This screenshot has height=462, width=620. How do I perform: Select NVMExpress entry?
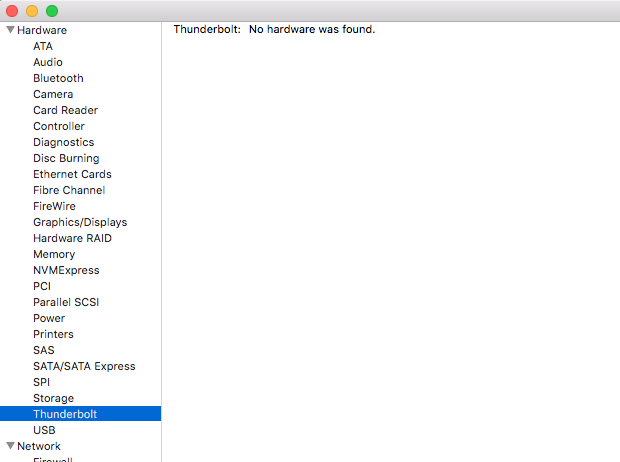pyautogui.click(x=66, y=270)
